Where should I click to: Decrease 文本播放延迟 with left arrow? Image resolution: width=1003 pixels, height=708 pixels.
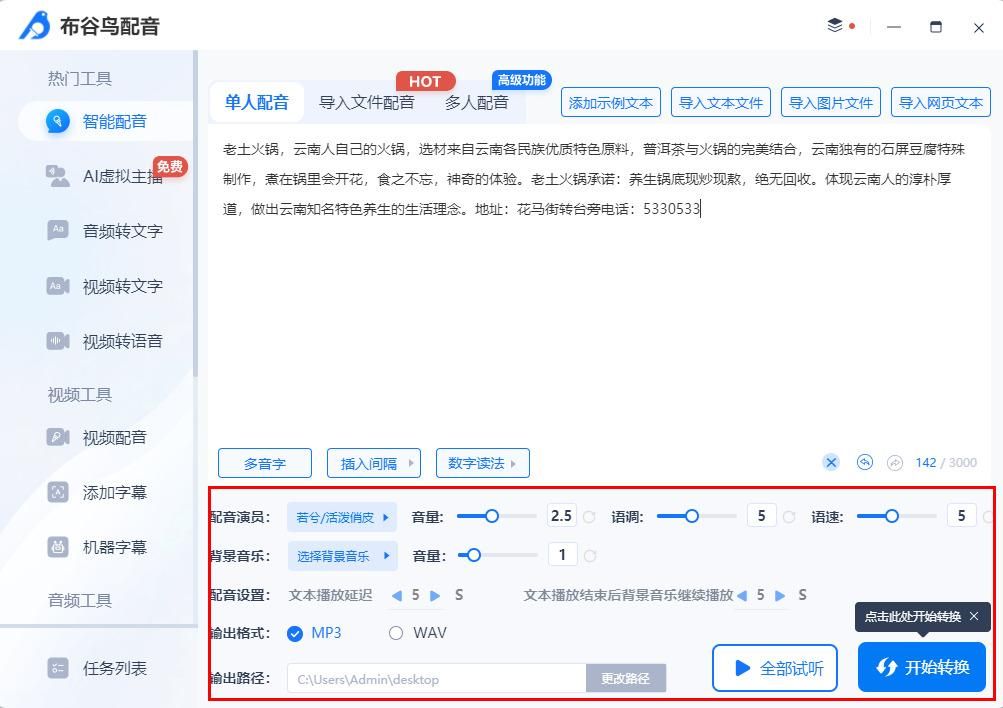click(x=397, y=595)
